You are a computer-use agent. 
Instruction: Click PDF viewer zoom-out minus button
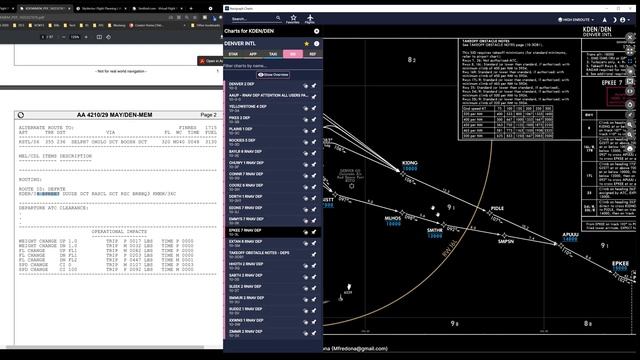point(64,37)
